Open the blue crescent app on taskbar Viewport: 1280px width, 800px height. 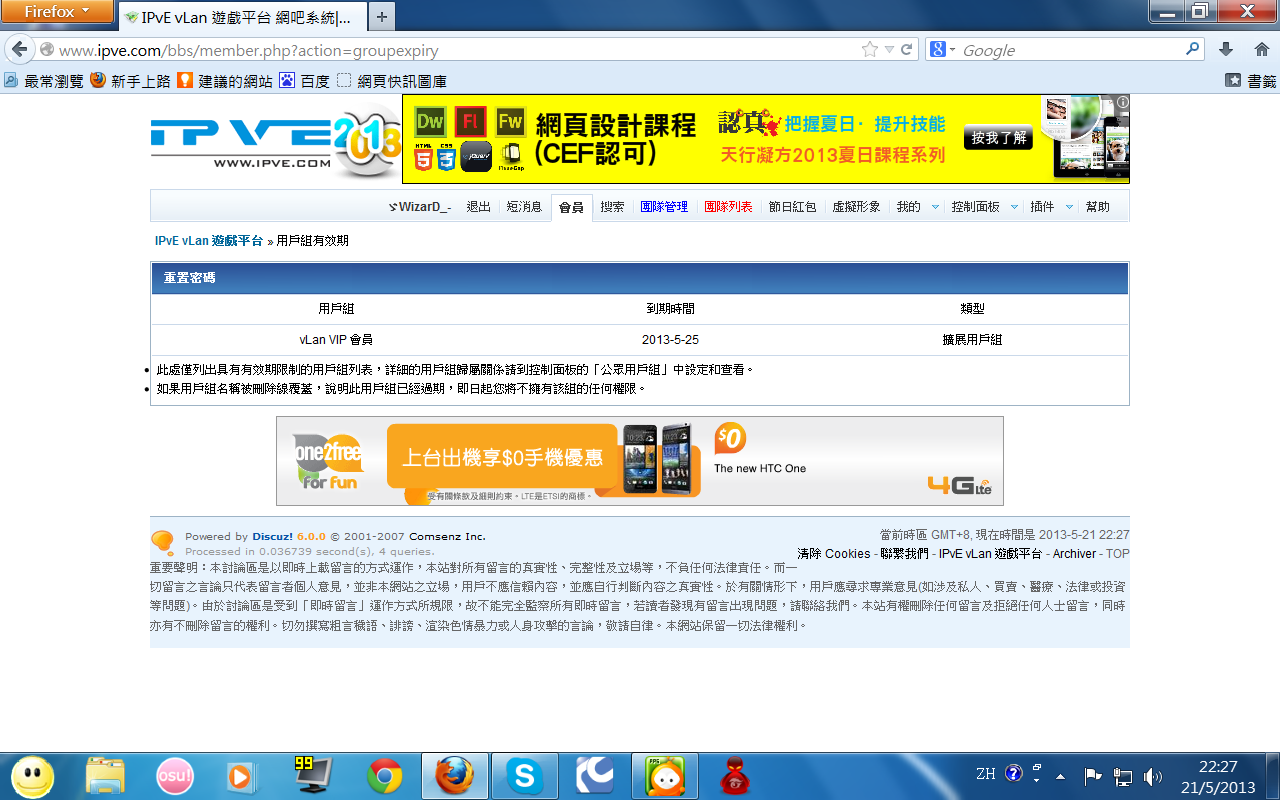pyautogui.click(x=595, y=776)
